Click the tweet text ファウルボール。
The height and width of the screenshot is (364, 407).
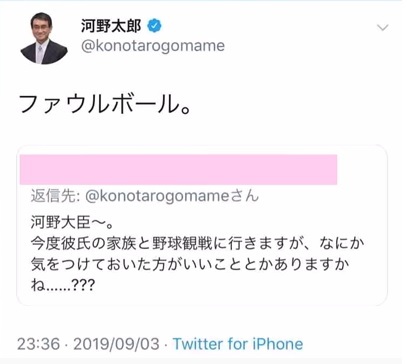coord(105,104)
